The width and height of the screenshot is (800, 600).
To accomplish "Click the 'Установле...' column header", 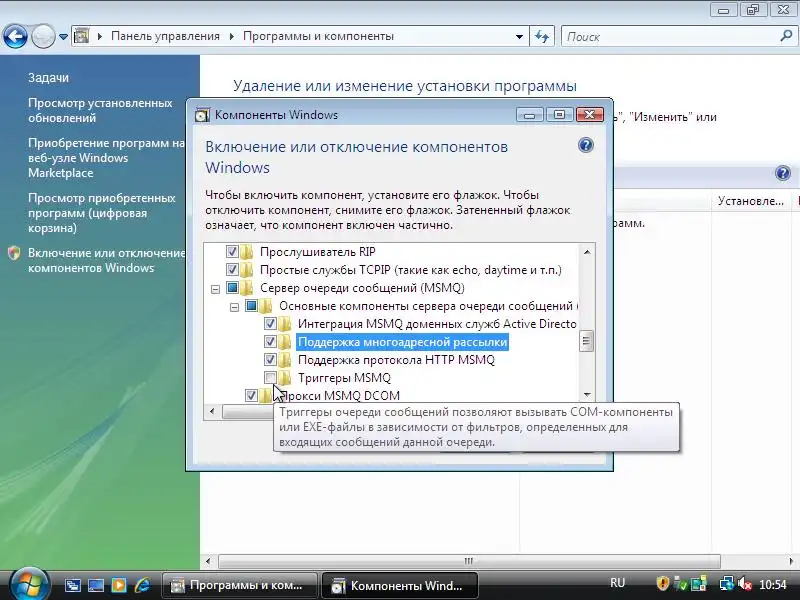I will pyautogui.click(x=751, y=201).
